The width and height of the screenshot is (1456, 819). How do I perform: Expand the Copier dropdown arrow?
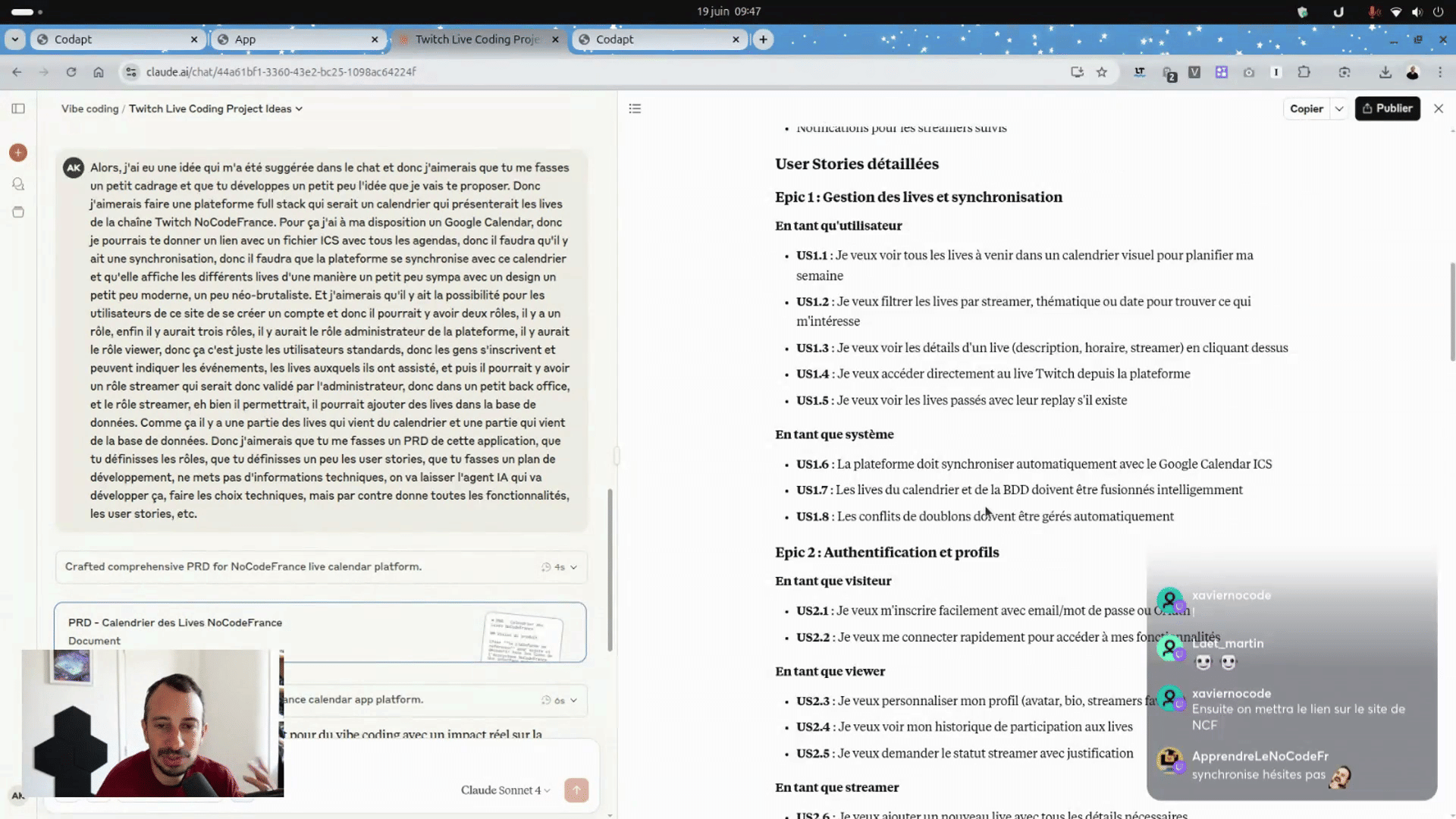[x=1339, y=108]
